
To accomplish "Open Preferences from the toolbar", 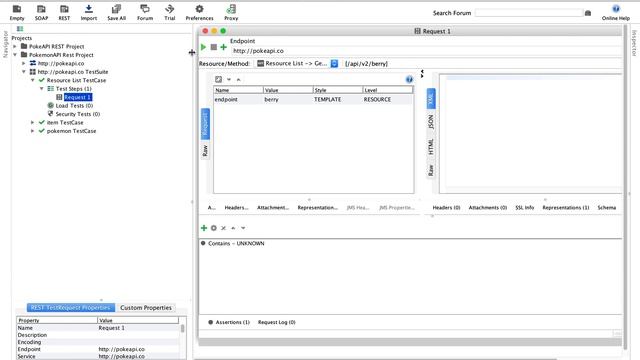I will click(x=199, y=13).
